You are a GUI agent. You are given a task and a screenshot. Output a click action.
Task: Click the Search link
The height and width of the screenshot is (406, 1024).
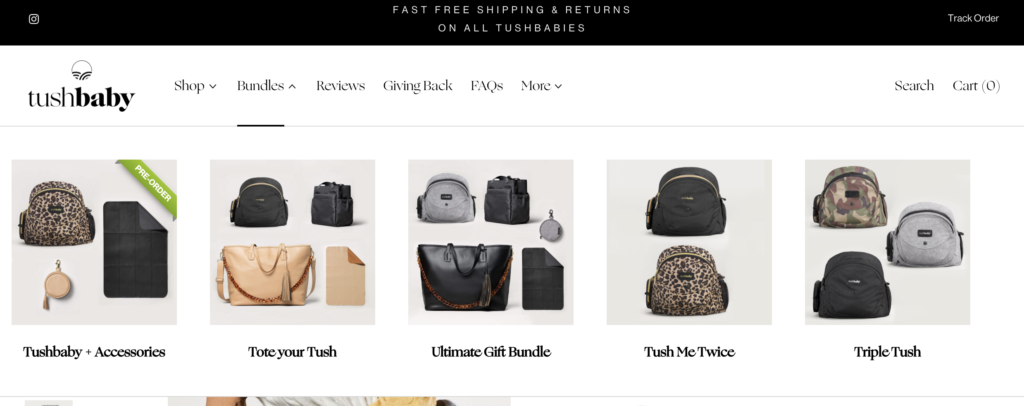pos(914,86)
